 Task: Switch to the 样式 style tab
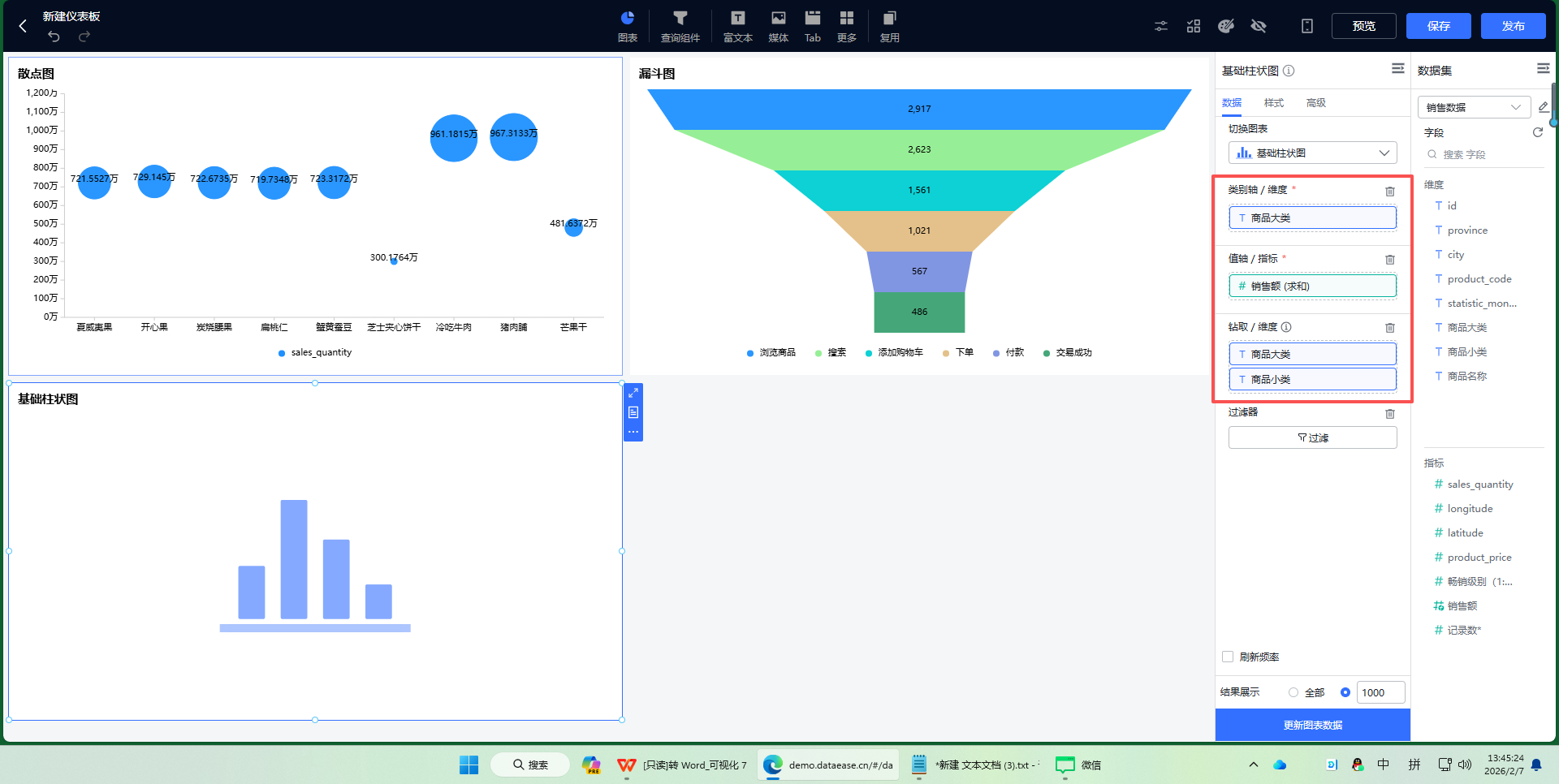1274,103
